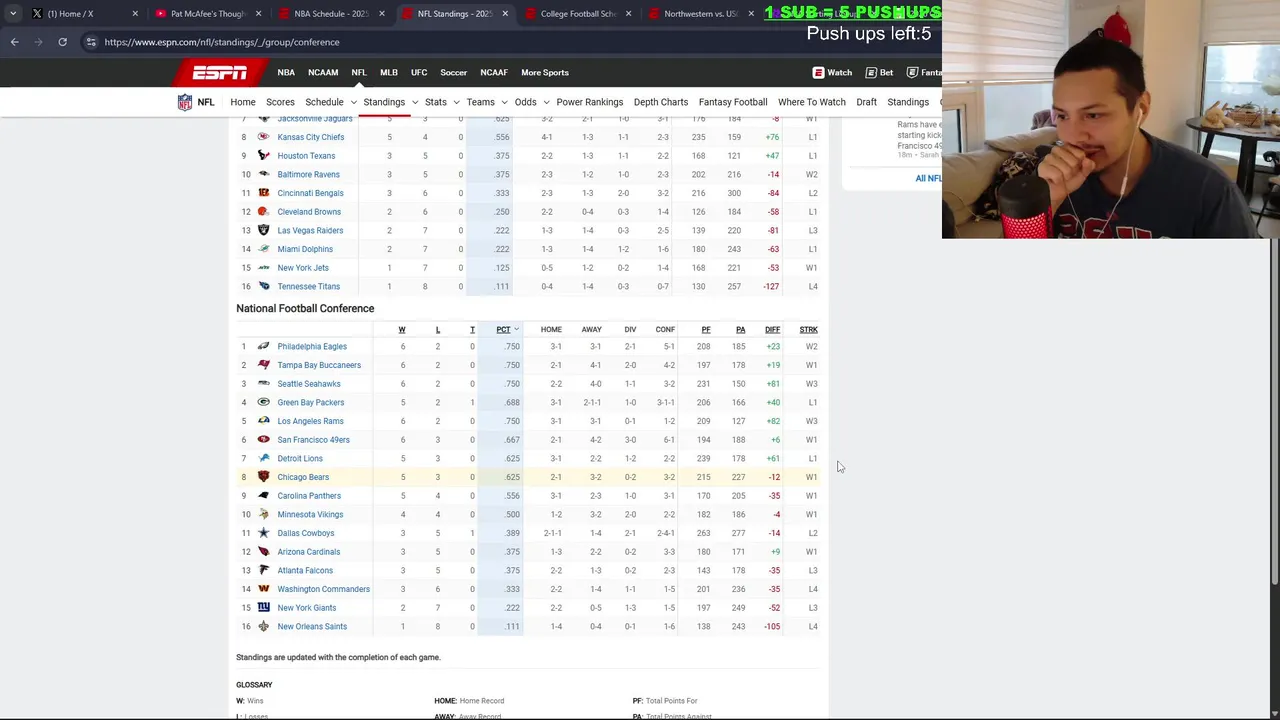Open the tab search chevron button
This screenshot has width=1280, height=720.
(x=13, y=14)
